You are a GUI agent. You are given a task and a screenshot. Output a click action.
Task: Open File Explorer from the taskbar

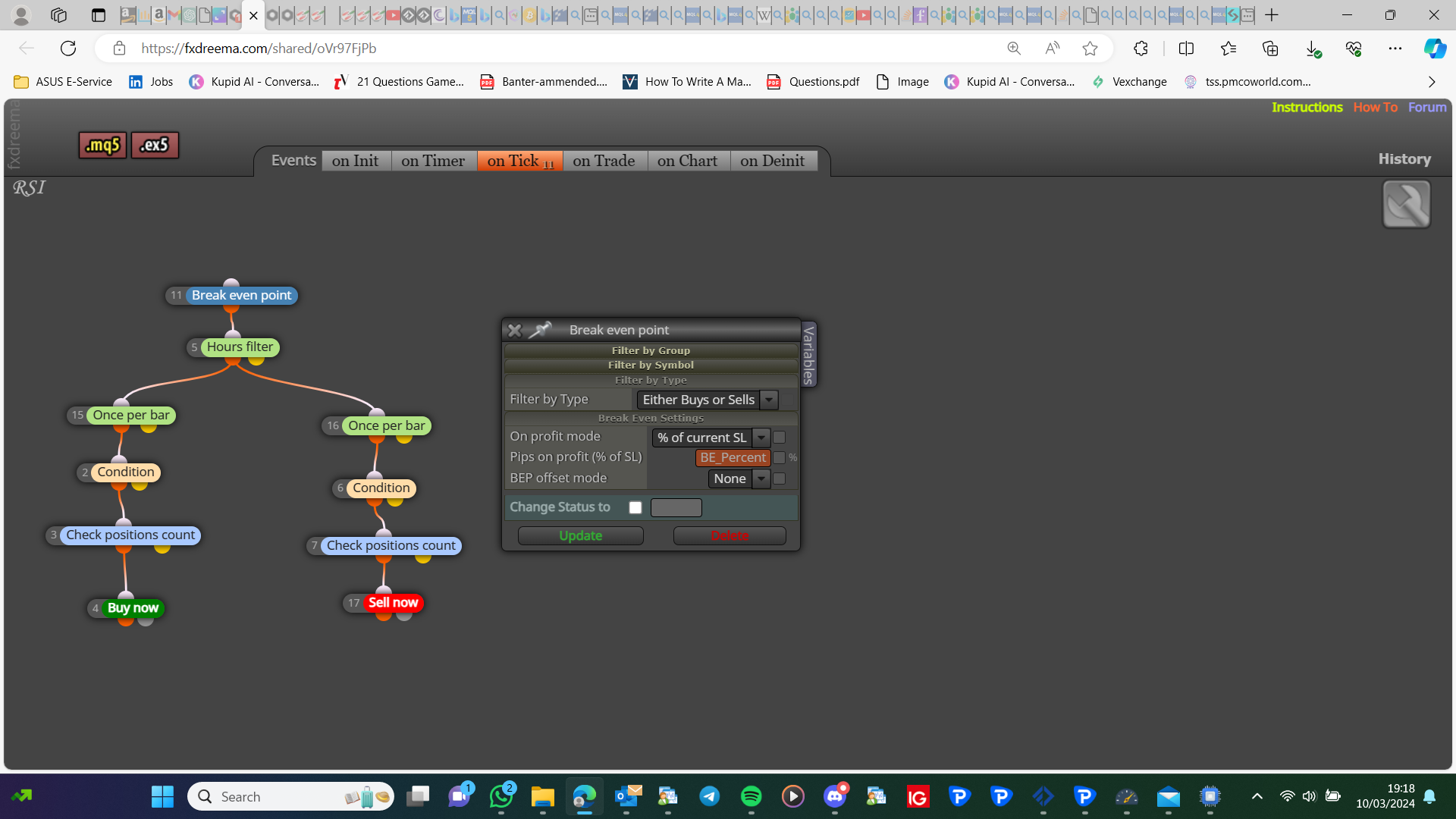coord(543,796)
